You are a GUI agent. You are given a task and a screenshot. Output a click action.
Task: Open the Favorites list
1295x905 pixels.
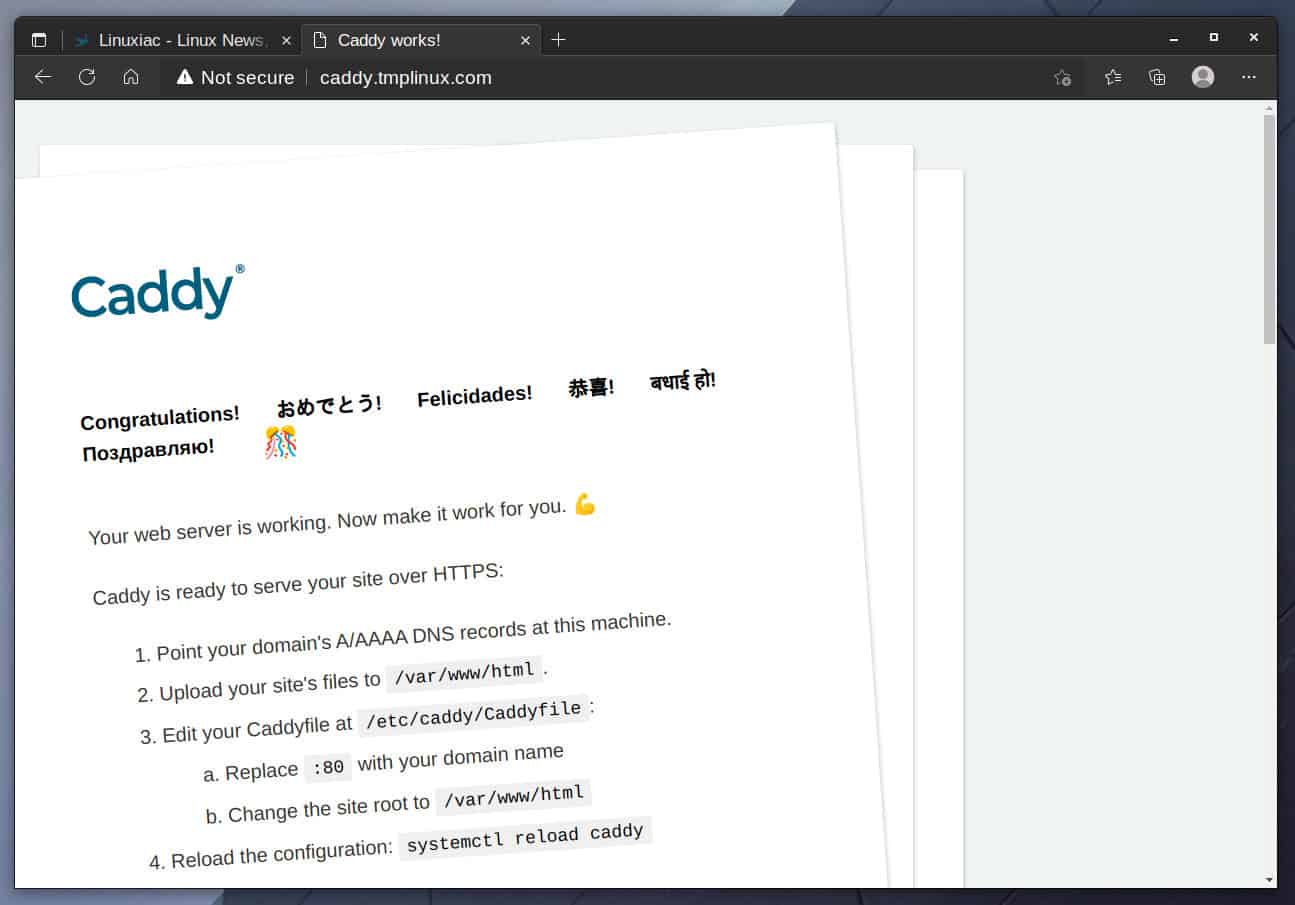point(1112,77)
